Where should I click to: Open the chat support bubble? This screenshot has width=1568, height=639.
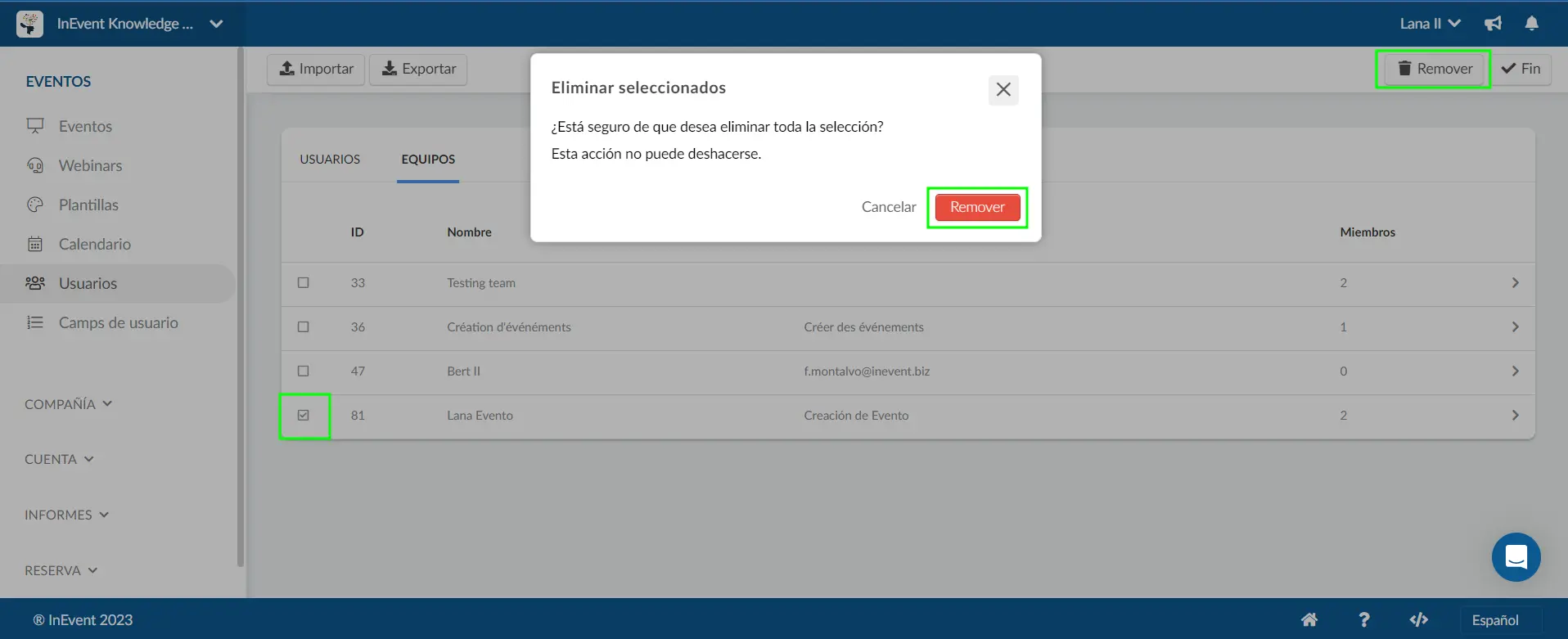(1516, 557)
